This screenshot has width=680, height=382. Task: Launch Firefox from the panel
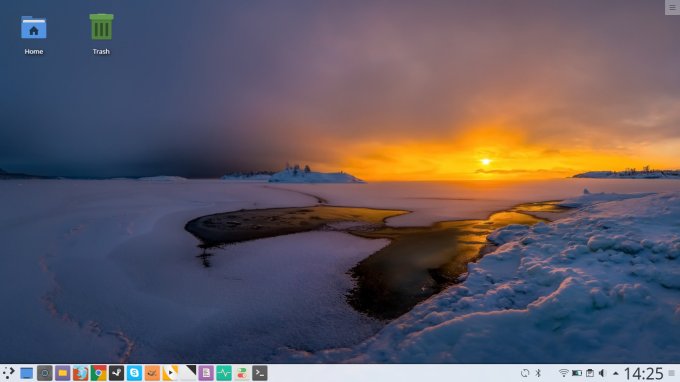[80, 373]
